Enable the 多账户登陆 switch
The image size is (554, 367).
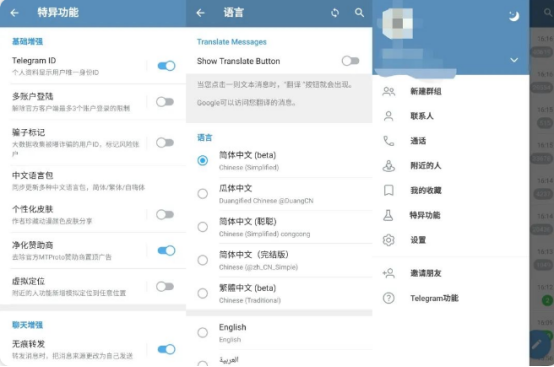click(x=165, y=102)
